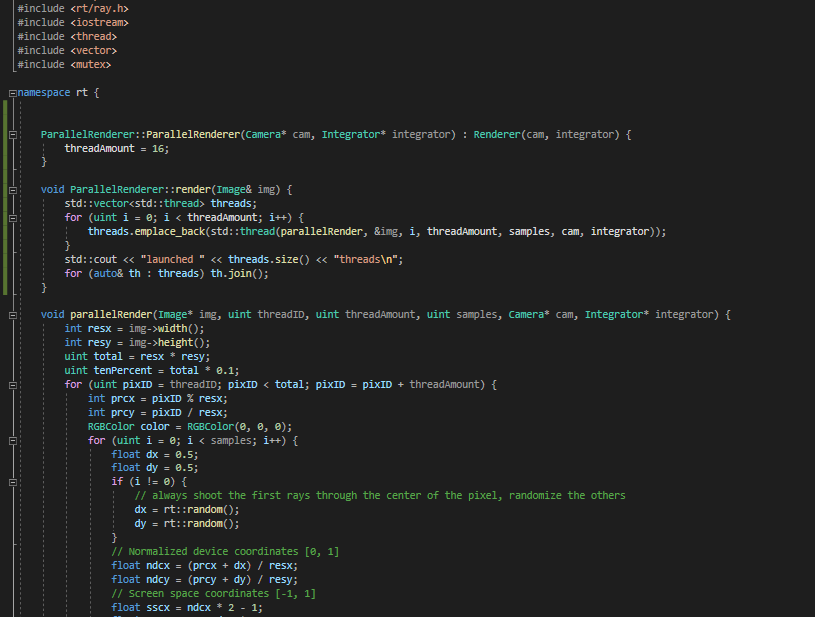Click the float ndcy assignment line
Screen dimensions: 815x617
205,580
